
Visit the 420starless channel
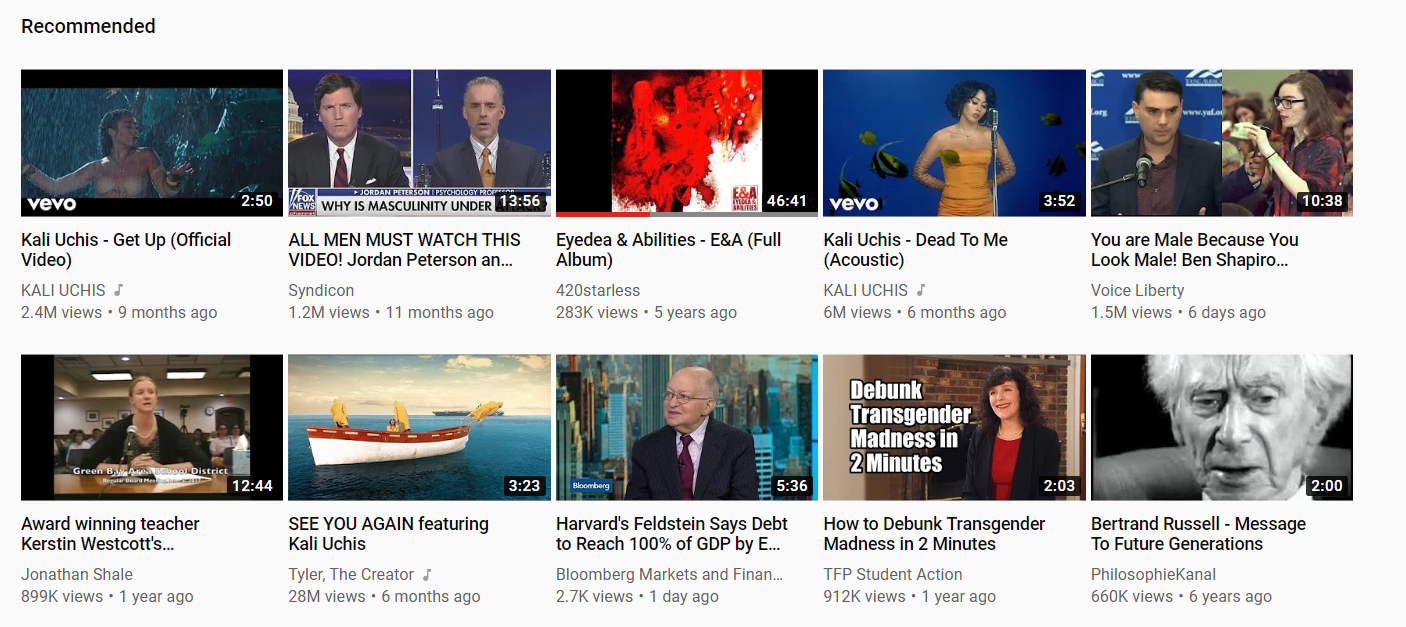(x=598, y=290)
